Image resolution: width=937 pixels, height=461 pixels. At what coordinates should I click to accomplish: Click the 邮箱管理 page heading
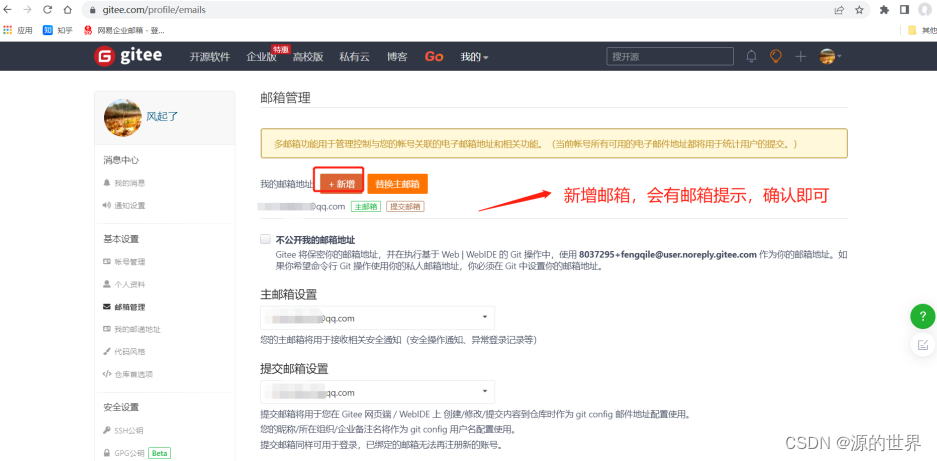point(286,98)
